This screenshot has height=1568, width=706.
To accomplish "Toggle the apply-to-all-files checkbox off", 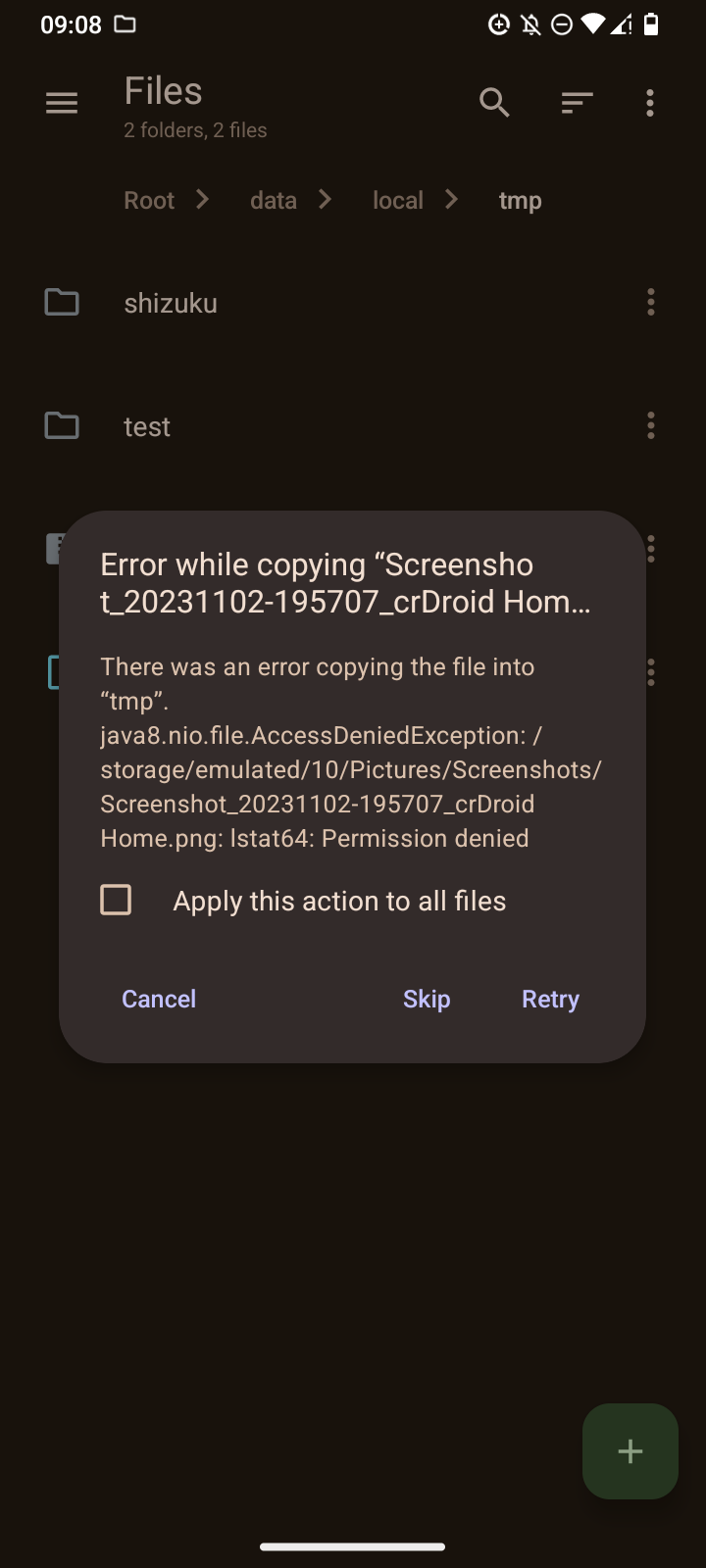I will pos(116,900).
